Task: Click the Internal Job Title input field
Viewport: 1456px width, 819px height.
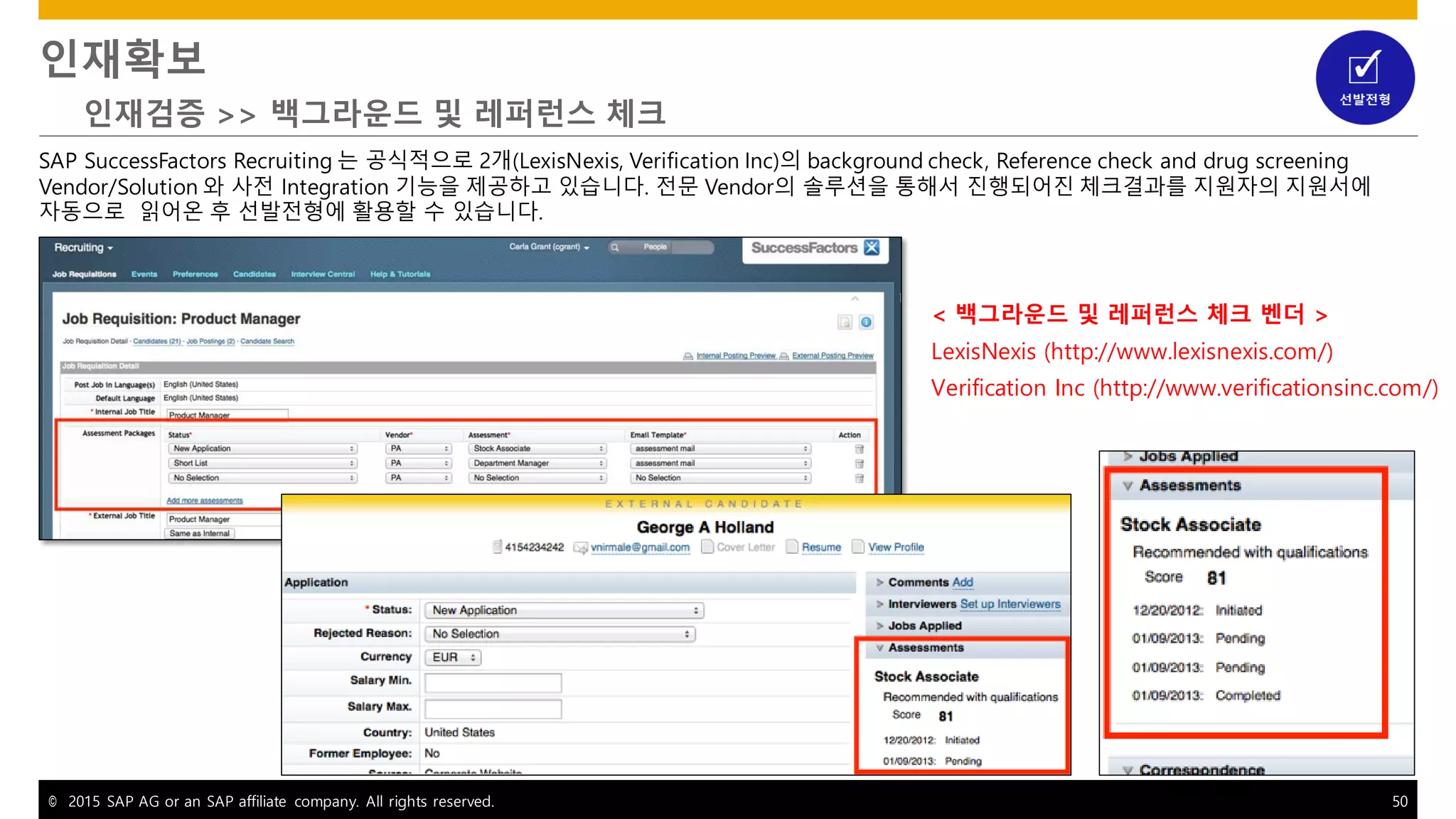Action: 227,414
